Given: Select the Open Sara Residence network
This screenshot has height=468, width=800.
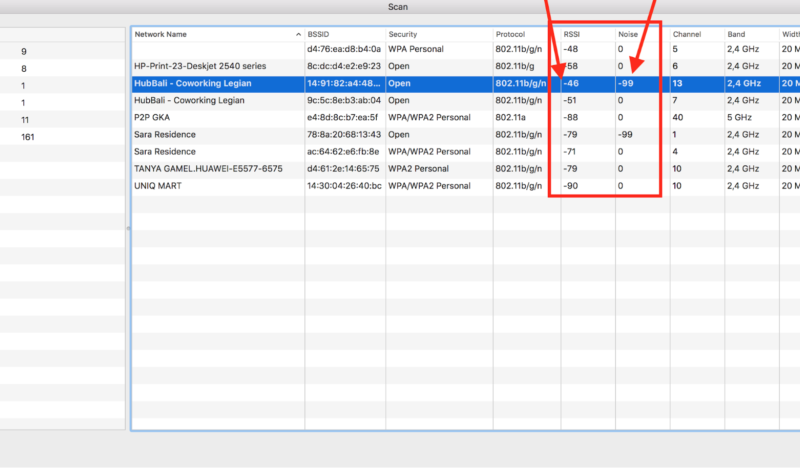Looking at the screenshot, I should pyautogui.click(x=466, y=135).
